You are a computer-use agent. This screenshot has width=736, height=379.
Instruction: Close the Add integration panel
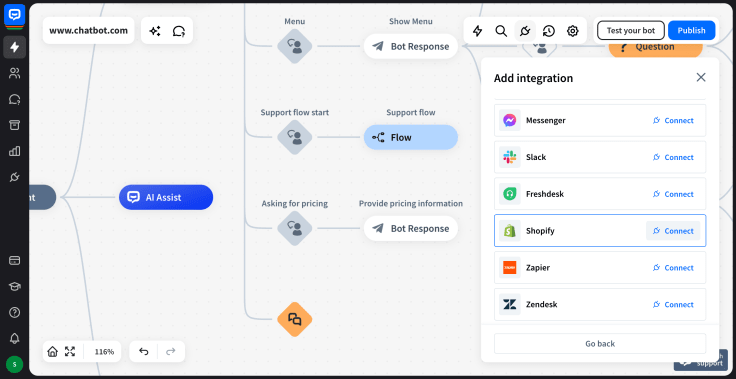tap(701, 77)
